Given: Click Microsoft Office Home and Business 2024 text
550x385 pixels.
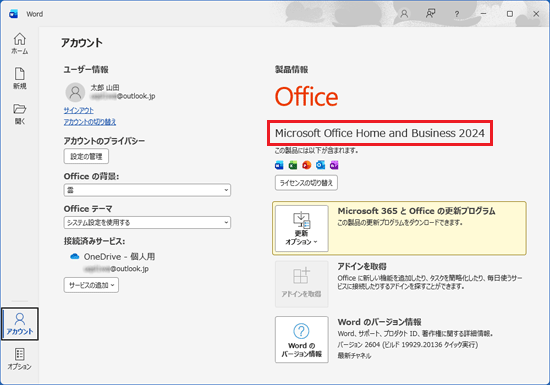Looking at the screenshot, I should click(x=380, y=133).
